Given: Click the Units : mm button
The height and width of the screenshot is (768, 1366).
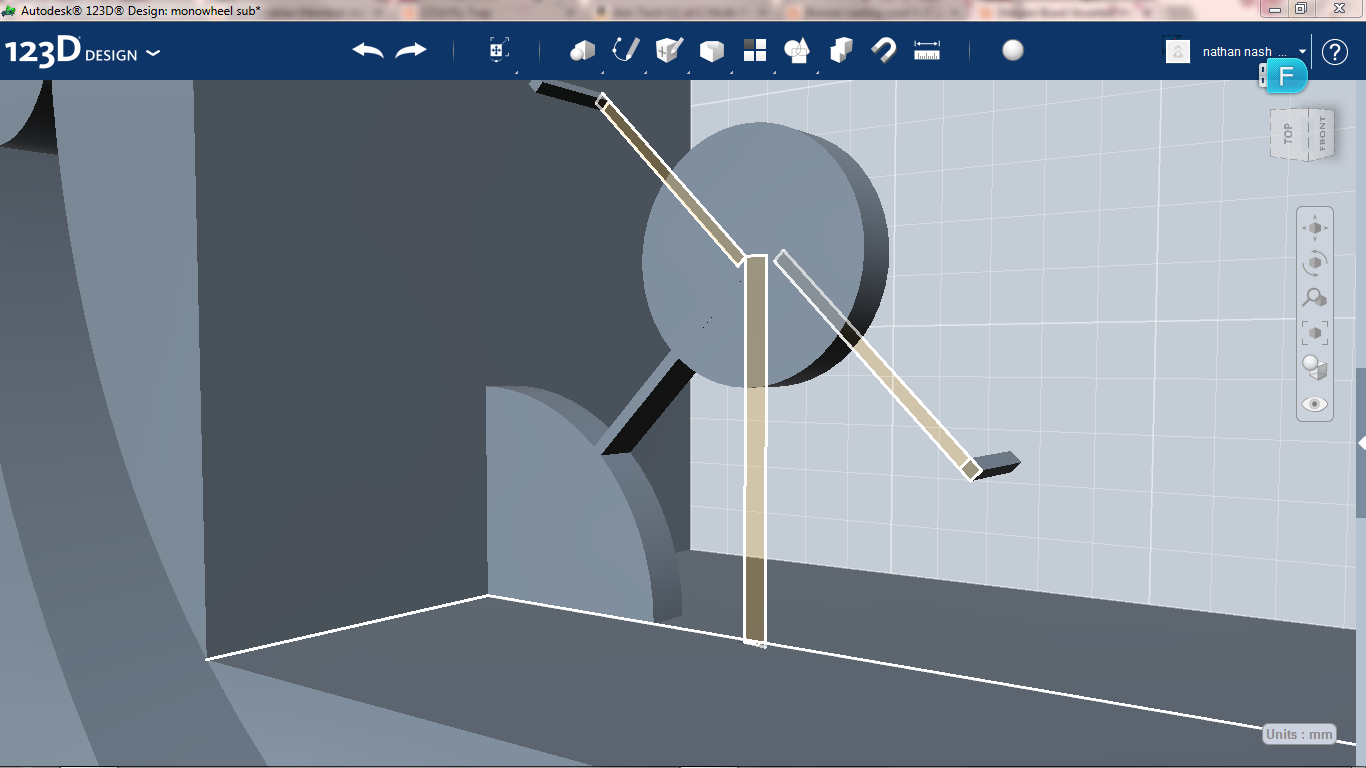Looking at the screenshot, I should coord(1299,734).
